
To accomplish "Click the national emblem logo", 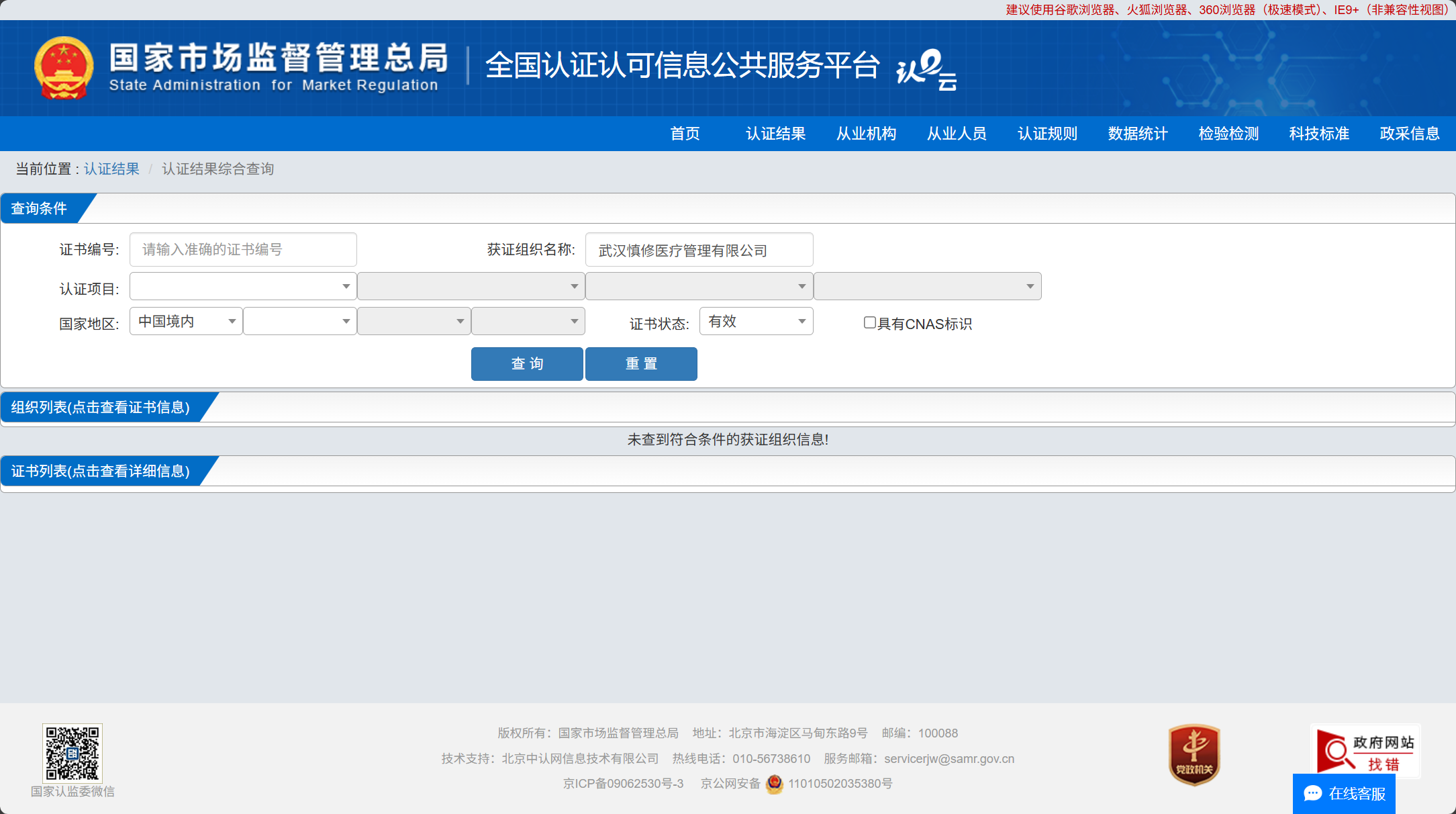I will [64, 68].
